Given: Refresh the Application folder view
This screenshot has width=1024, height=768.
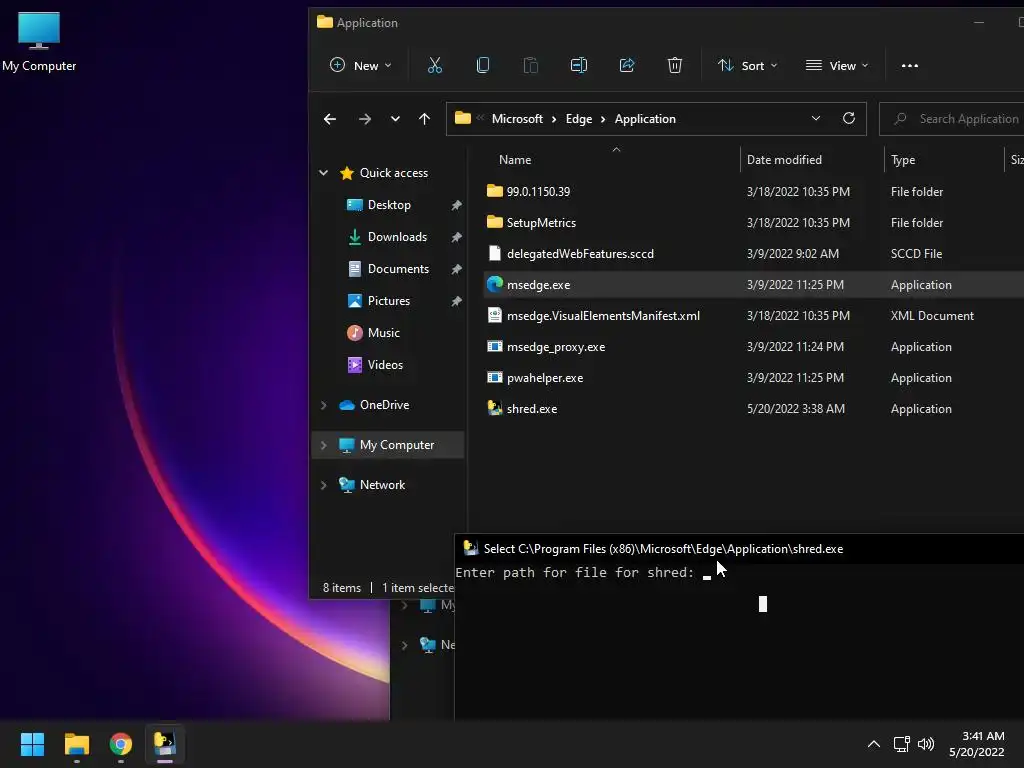Looking at the screenshot, I should tap(848, 118).
